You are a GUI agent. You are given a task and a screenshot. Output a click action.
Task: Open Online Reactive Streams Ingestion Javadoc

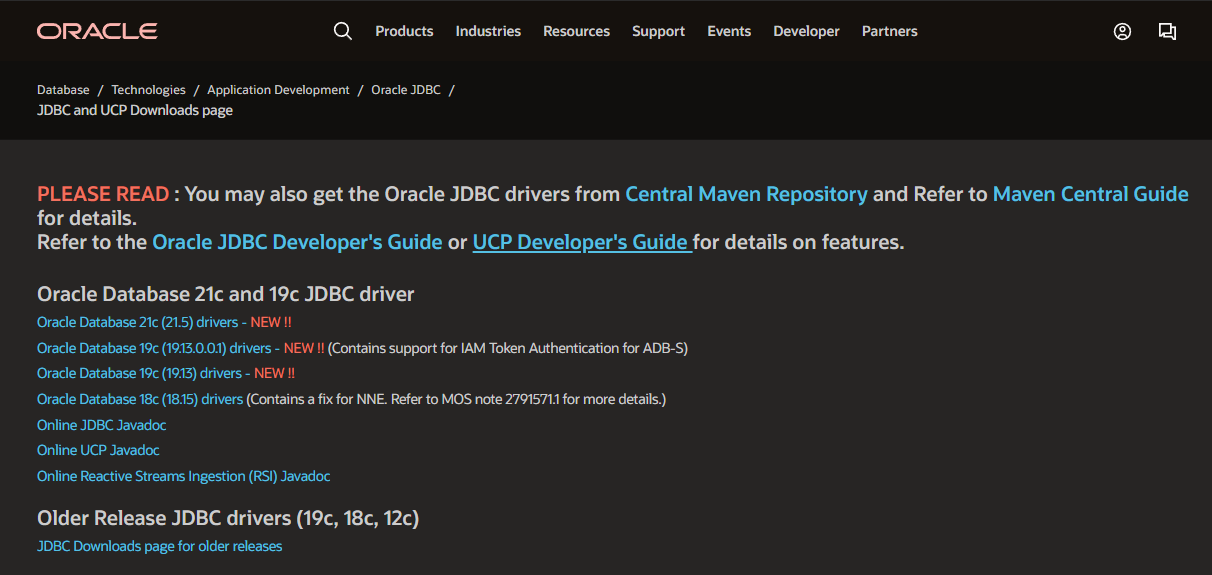[183, 476]
